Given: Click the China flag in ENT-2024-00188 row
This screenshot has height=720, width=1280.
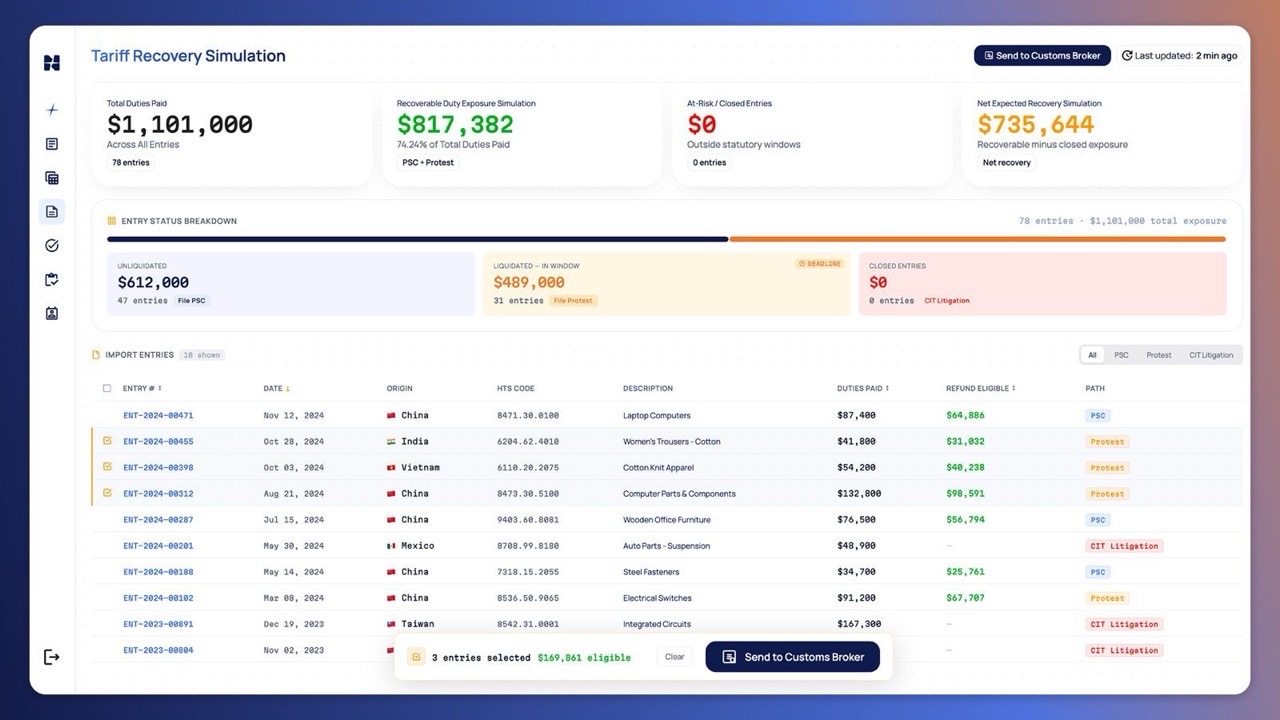Looking at the screenshot, I should point(392,572).
